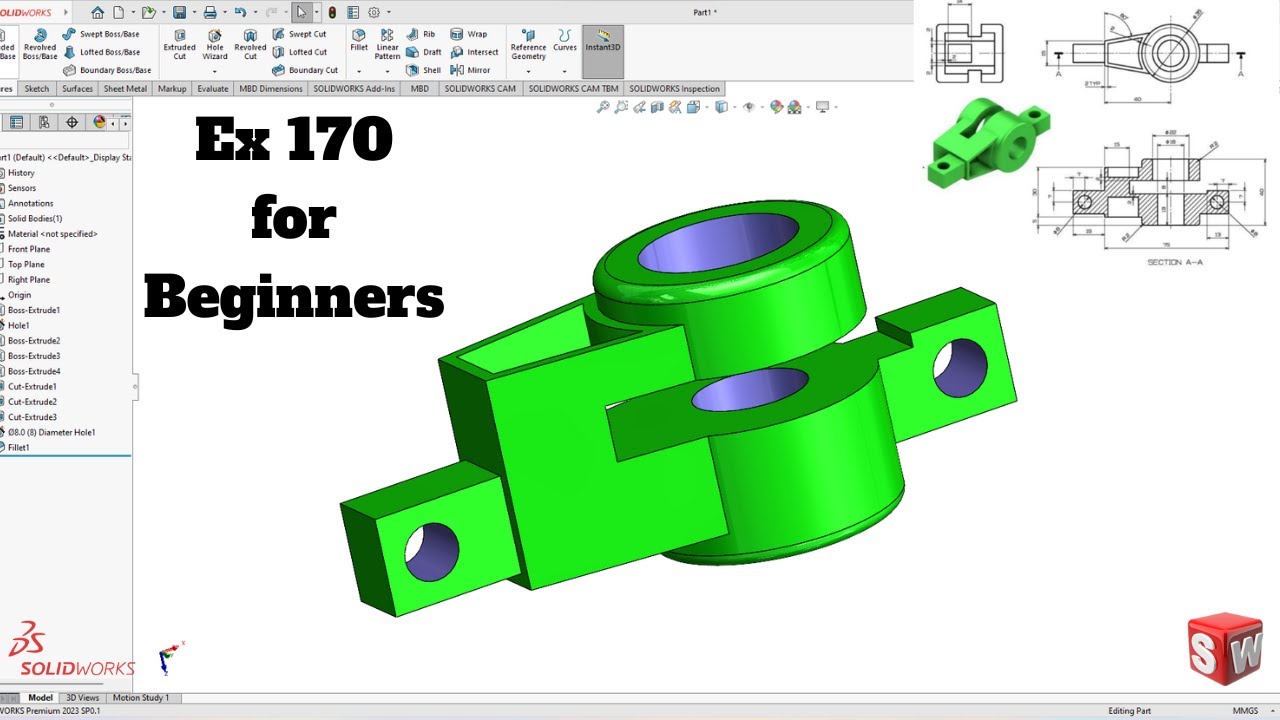
Task: Select the Mirror tool
Action: [x=470, y=70]
